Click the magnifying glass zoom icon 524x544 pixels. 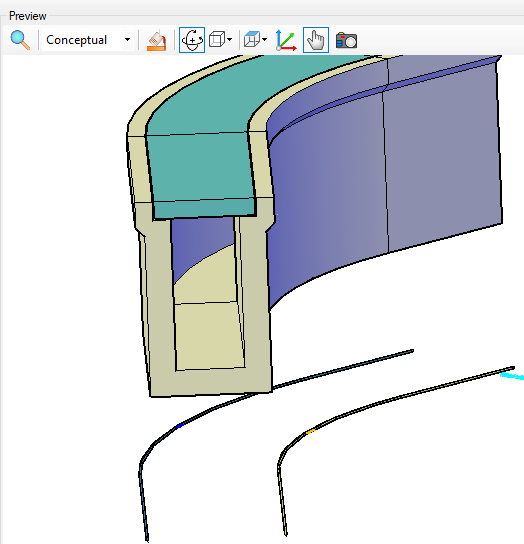tap(20, 40)
